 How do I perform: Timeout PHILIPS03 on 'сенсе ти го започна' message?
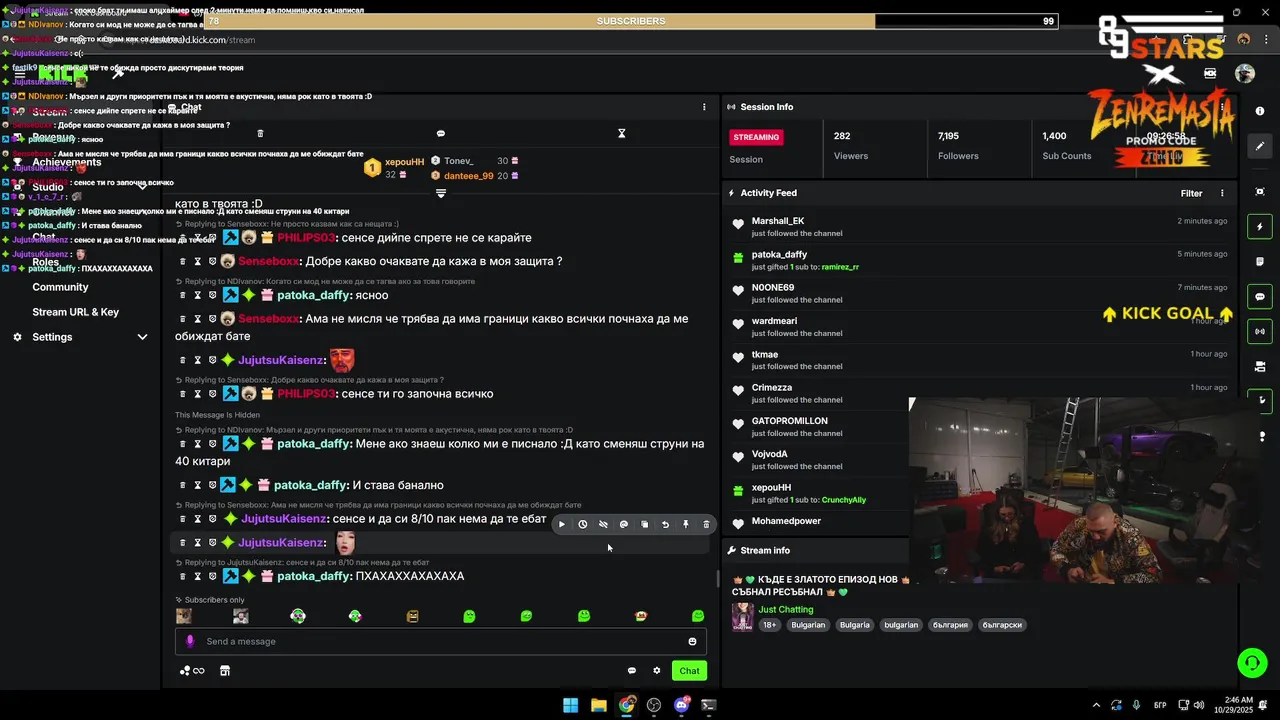(197, 394)
